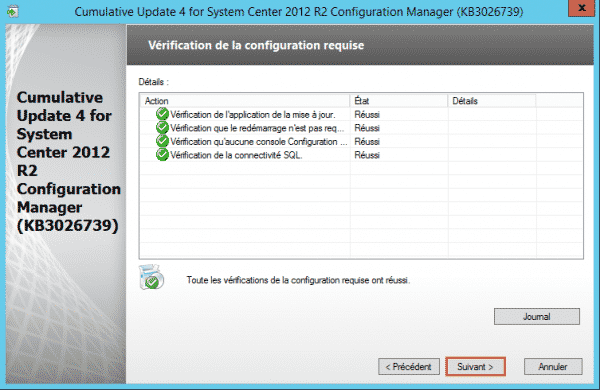Click the 'Détails :' label above the list
600x390 pixels.
pyautogui.click(x=153, y=82)
